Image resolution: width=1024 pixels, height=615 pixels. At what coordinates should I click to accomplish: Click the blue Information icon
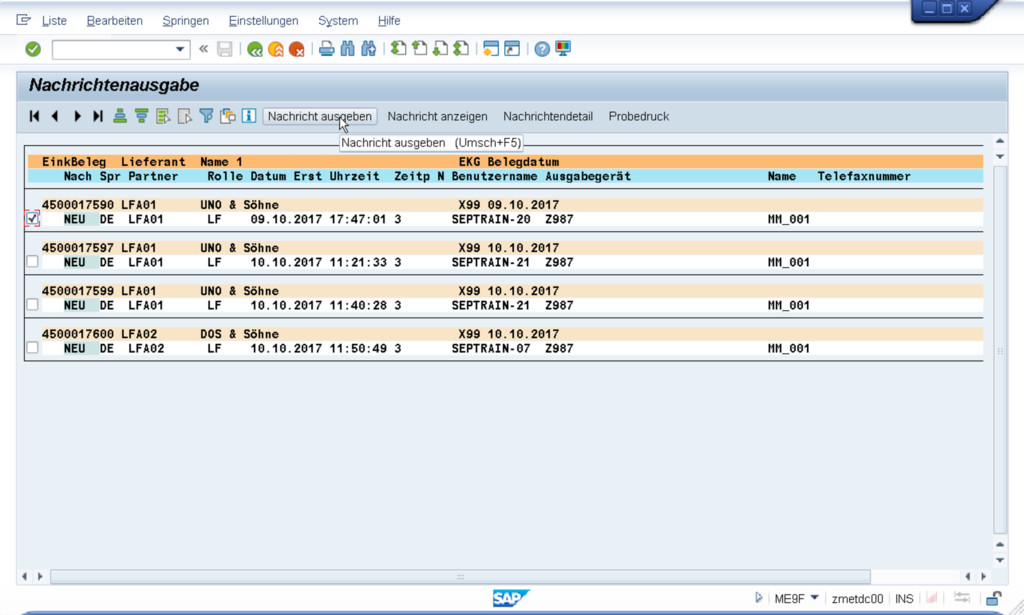click(x=249, y=116)
